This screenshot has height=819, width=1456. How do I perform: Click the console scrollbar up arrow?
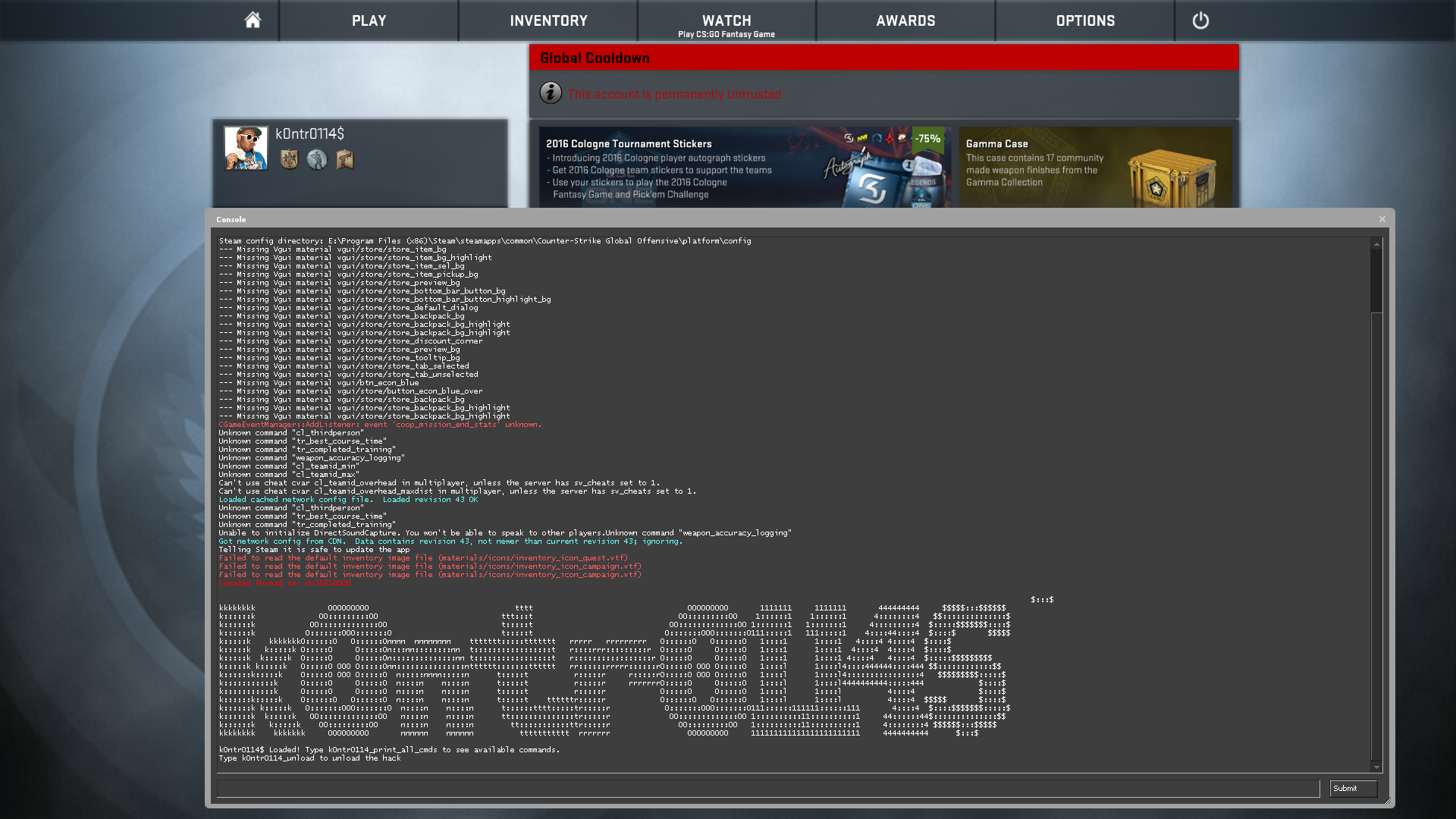tap(1376, 244)
